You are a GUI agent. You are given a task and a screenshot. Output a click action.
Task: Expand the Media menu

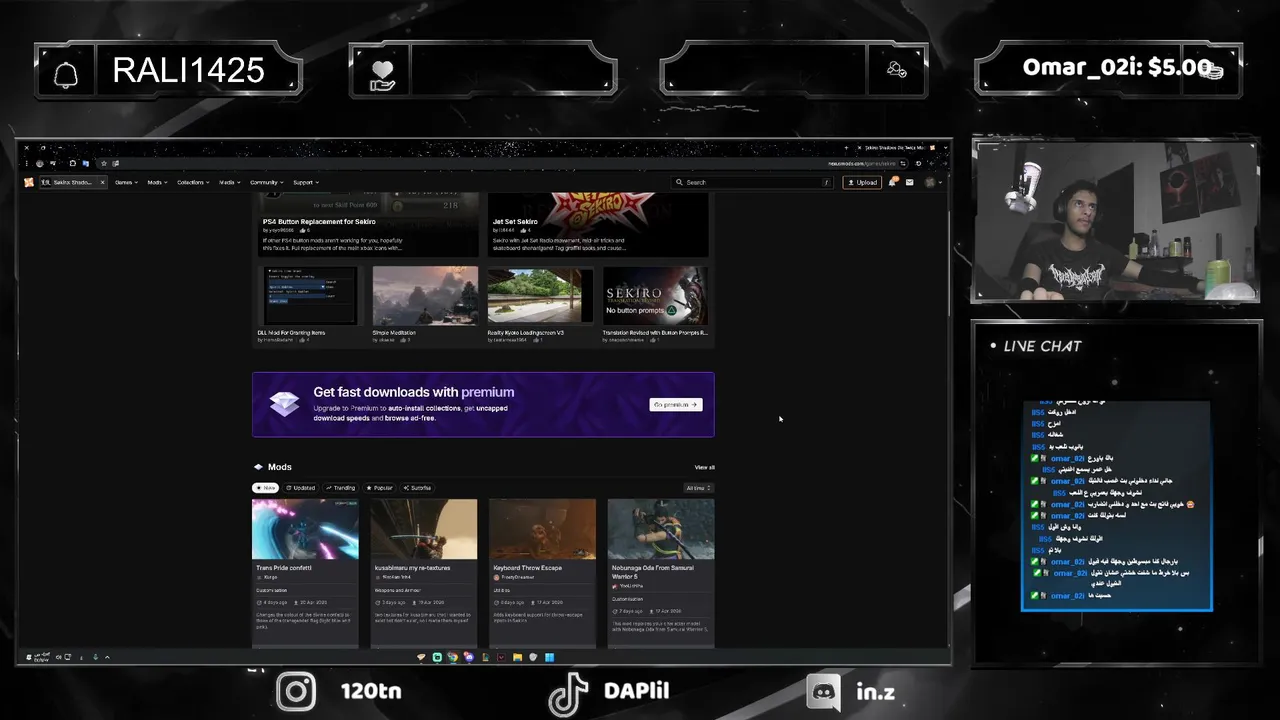(229, 182)
